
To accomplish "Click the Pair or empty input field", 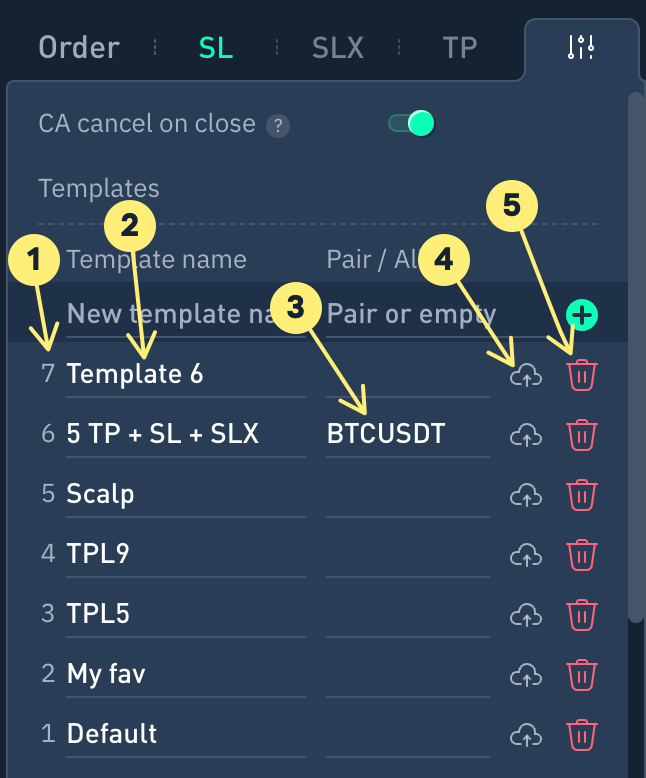I will (x=410, y=315).
